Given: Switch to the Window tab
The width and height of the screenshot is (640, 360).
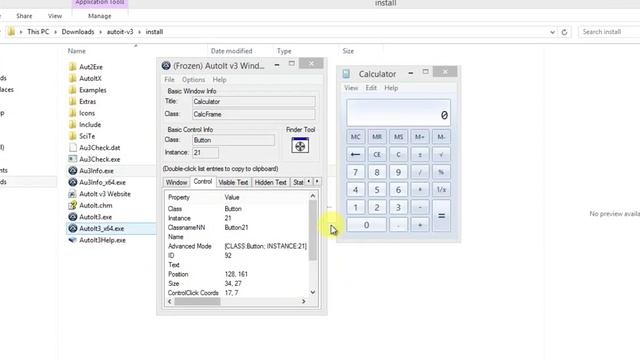Looking at the screenshot, I should pyautogui.click(x=176, y=182).
